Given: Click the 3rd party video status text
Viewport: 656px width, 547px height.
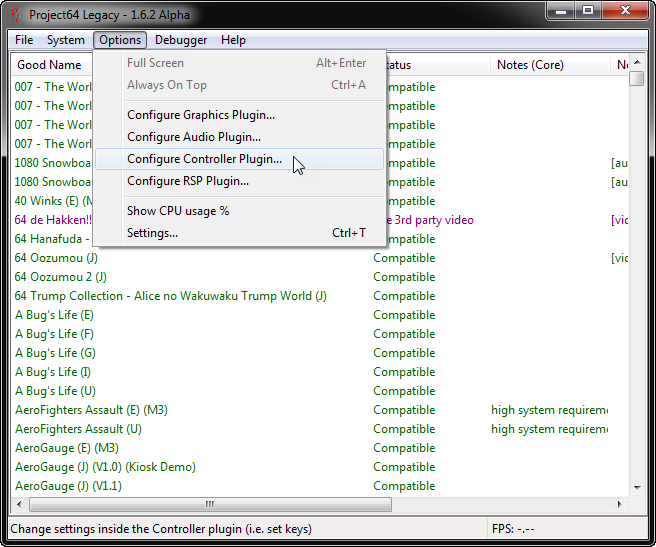Looking at the screenshot, I should [430, 220].
